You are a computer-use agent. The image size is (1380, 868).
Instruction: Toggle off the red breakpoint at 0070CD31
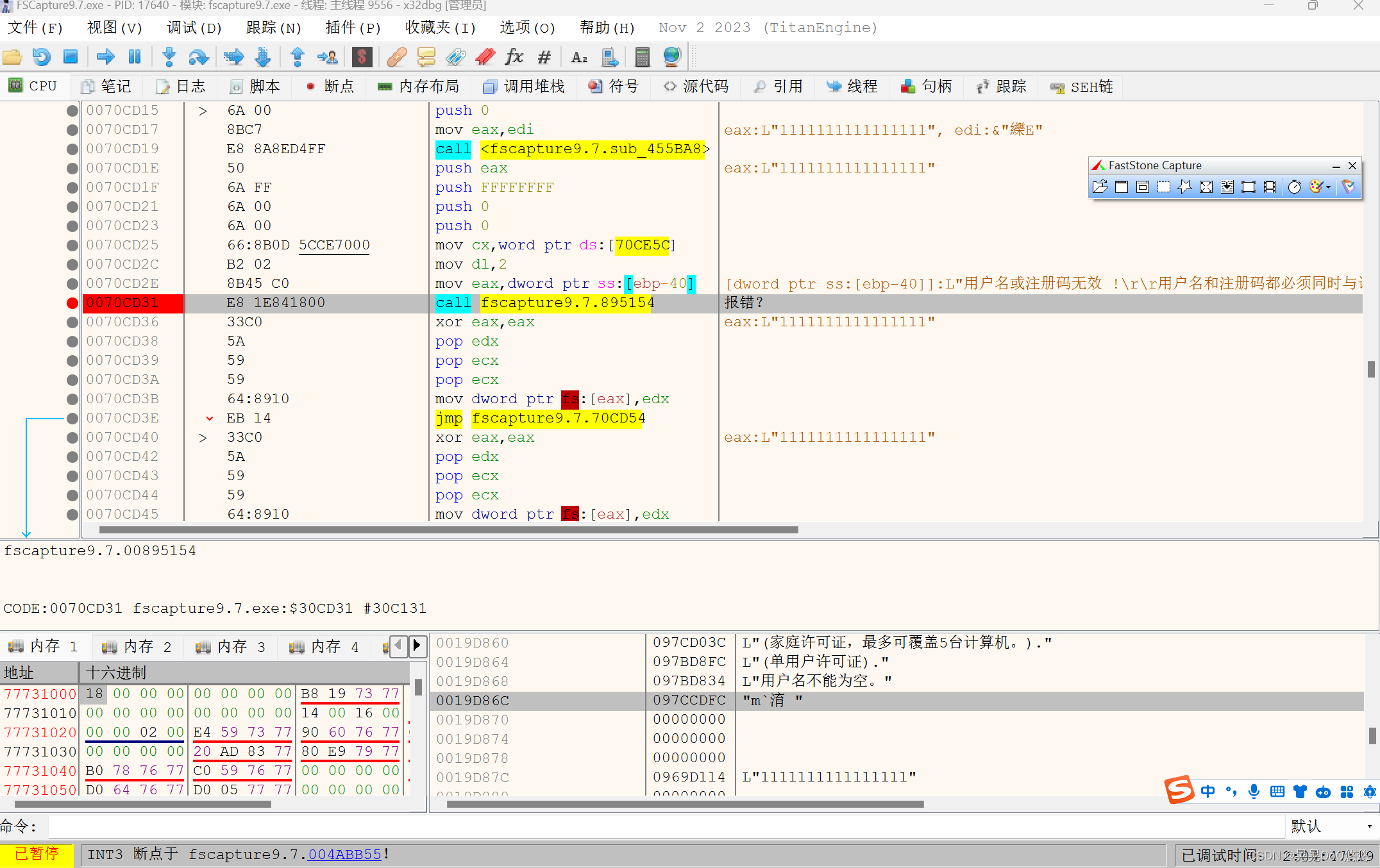[72, 303]
